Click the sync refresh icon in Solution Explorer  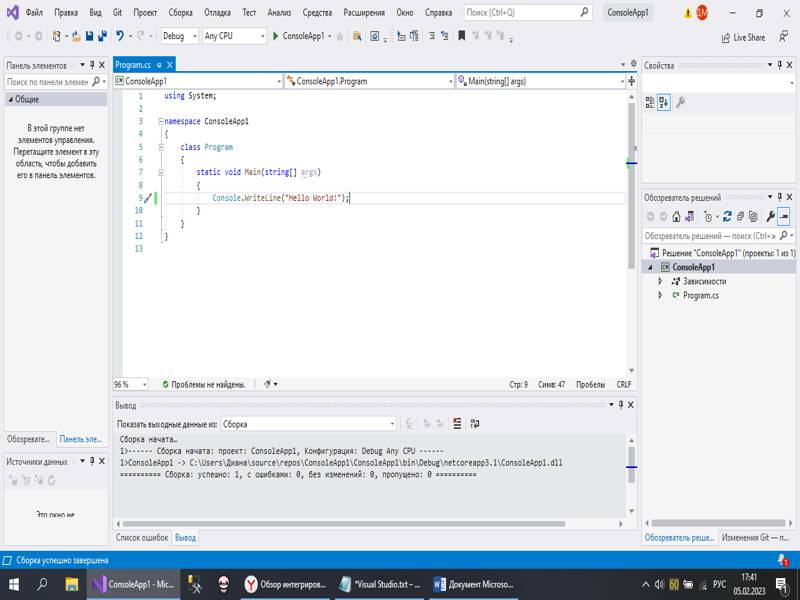727,216
